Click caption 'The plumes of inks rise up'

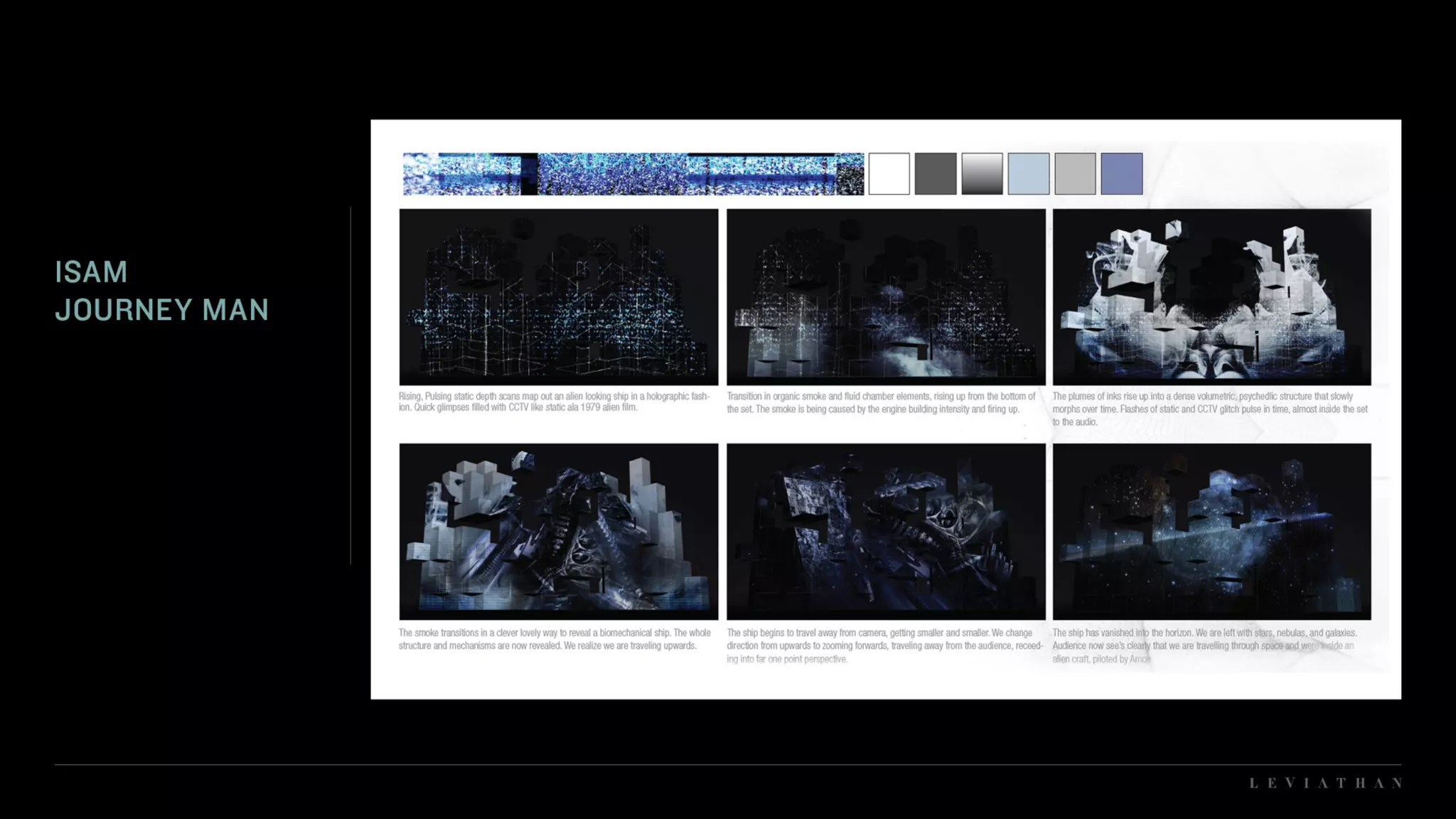point(1209,409)
